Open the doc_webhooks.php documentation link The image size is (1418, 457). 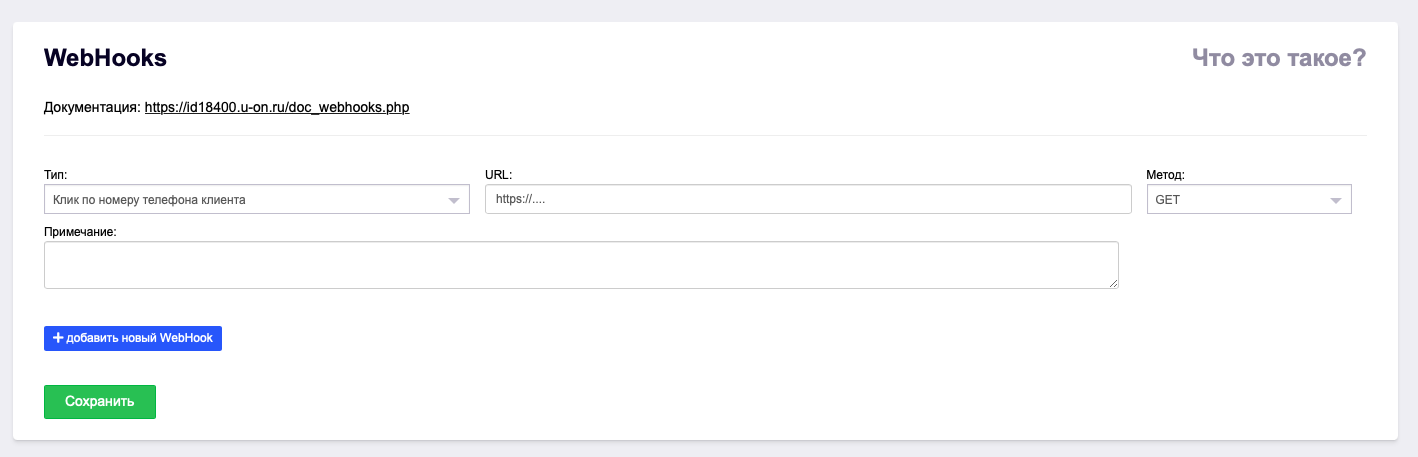coord(277,107)
